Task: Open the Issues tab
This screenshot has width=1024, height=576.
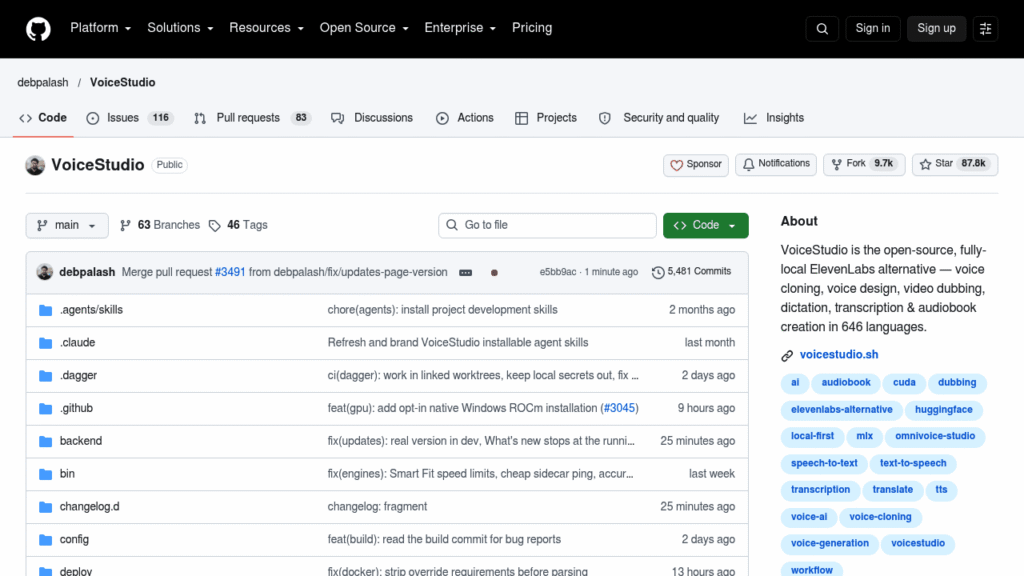Action: click(129, 118)
